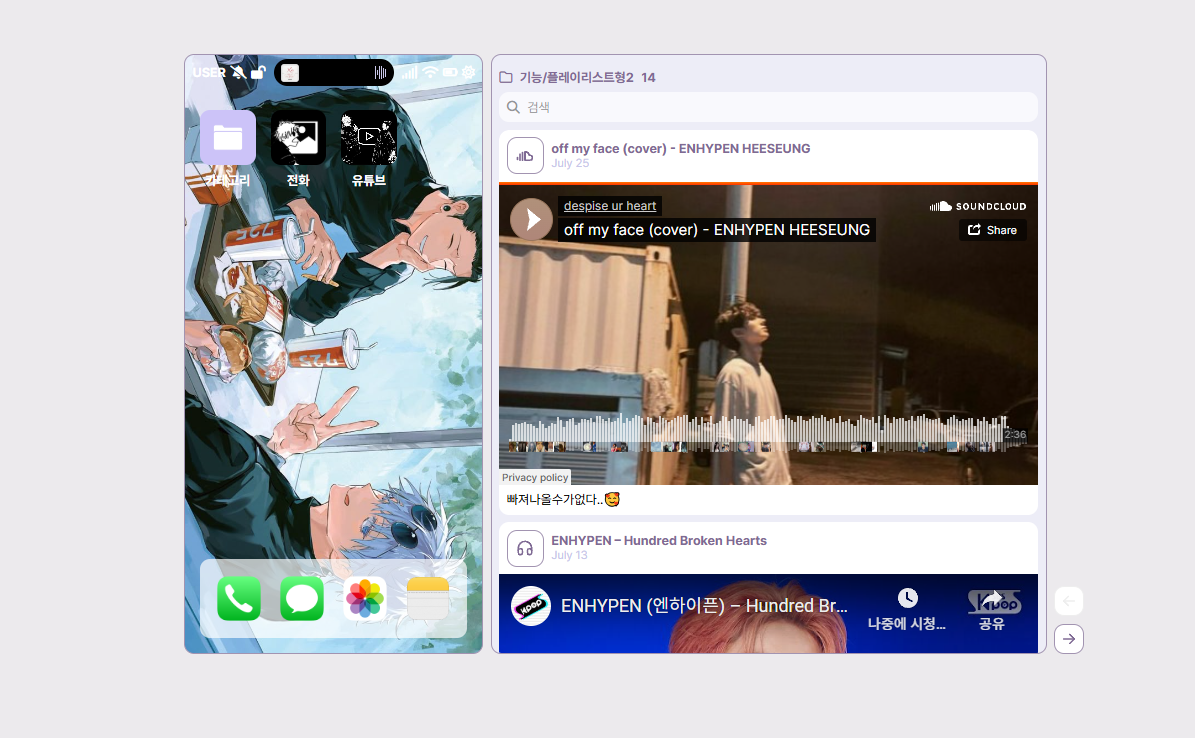This screenshot has width=1195, height=738.
Task: Play the SoundCloud track with orange play button
Action: [531, 220]
